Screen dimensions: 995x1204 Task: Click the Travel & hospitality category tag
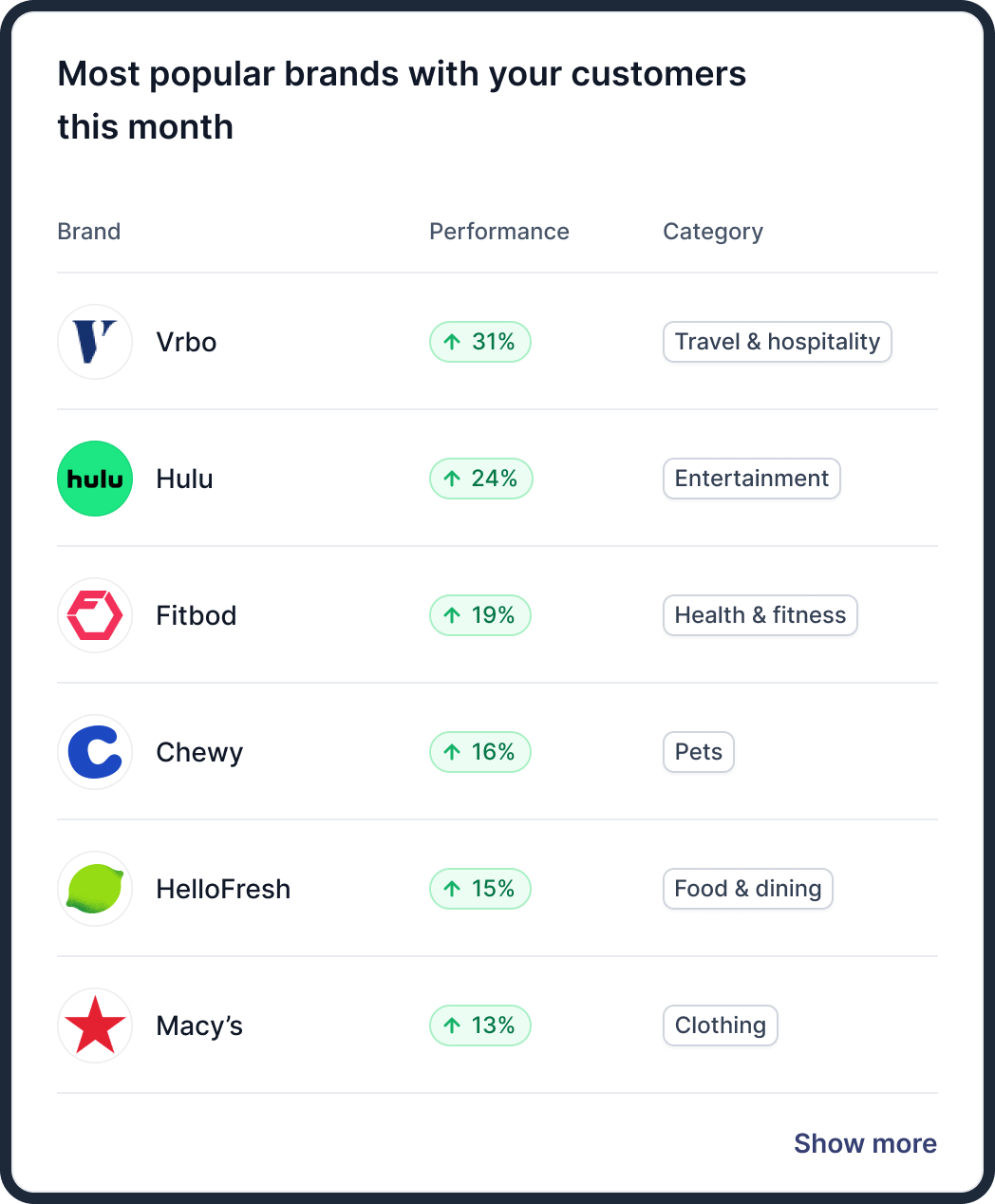point(777,342)
